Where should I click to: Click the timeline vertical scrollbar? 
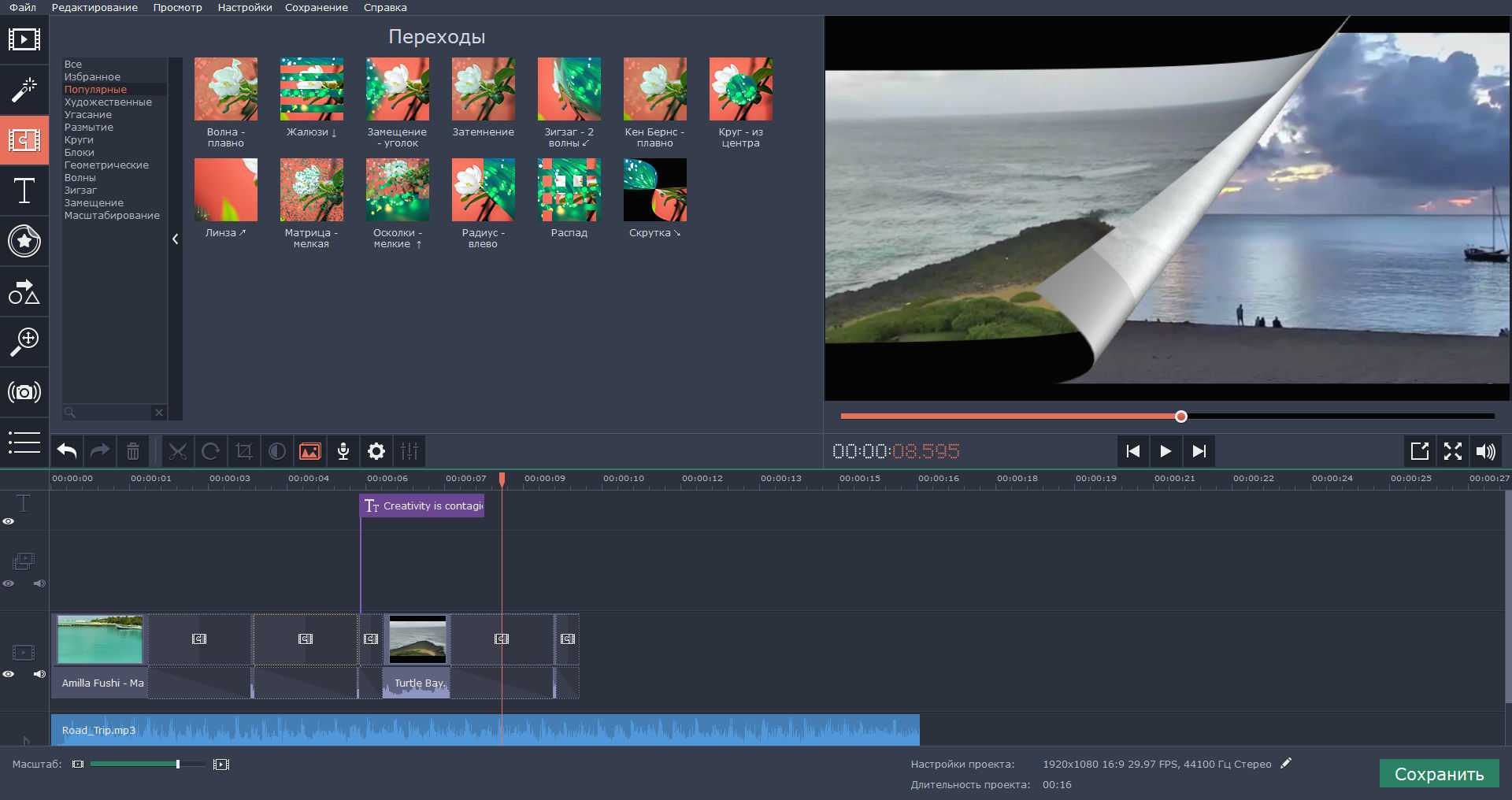point(1508,597)
